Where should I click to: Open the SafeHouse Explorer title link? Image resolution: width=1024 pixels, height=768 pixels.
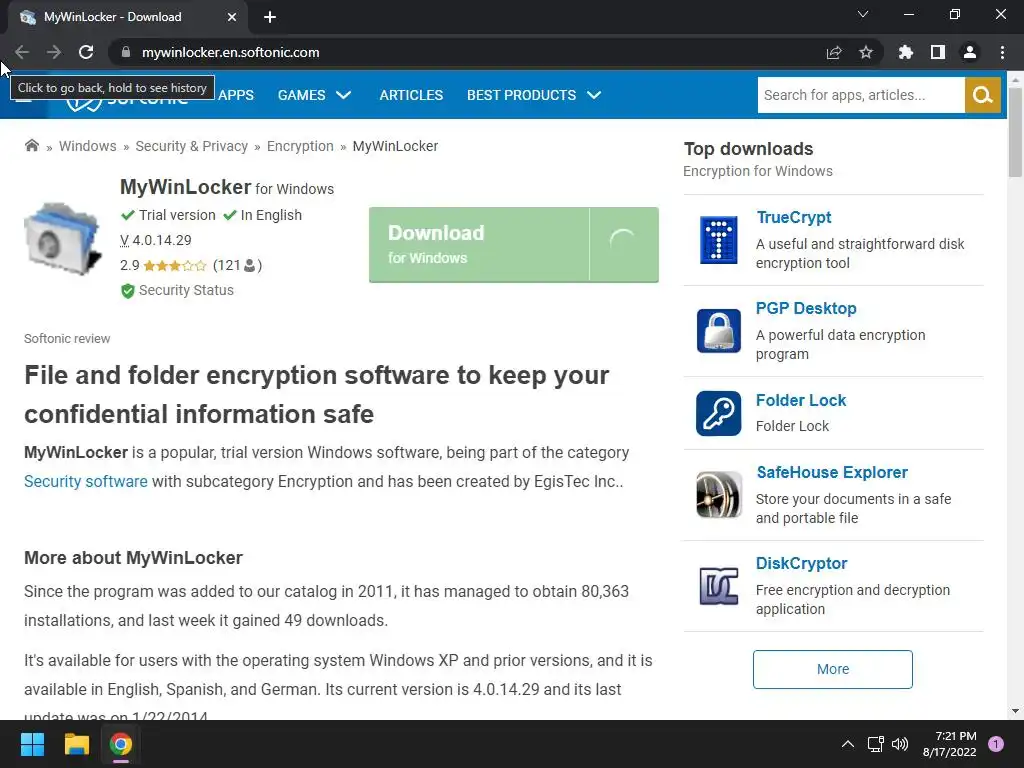click(x=832, y=472)
